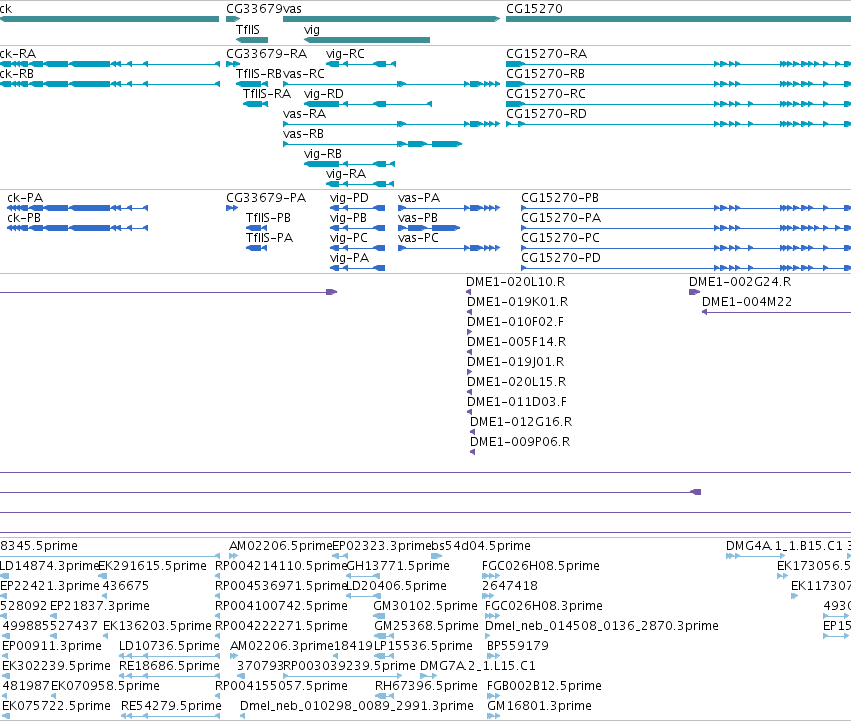Viewport: 851px width, 721px height.
Task: Select the DME1-005F14.R clone label
Action: [517, 342]
